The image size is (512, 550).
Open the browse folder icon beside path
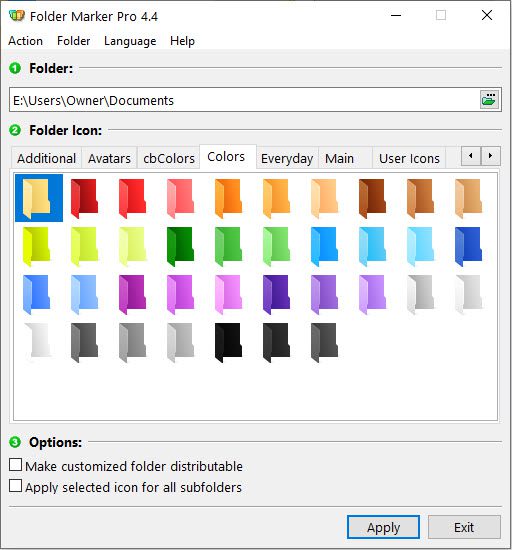[x=489, y=100]
